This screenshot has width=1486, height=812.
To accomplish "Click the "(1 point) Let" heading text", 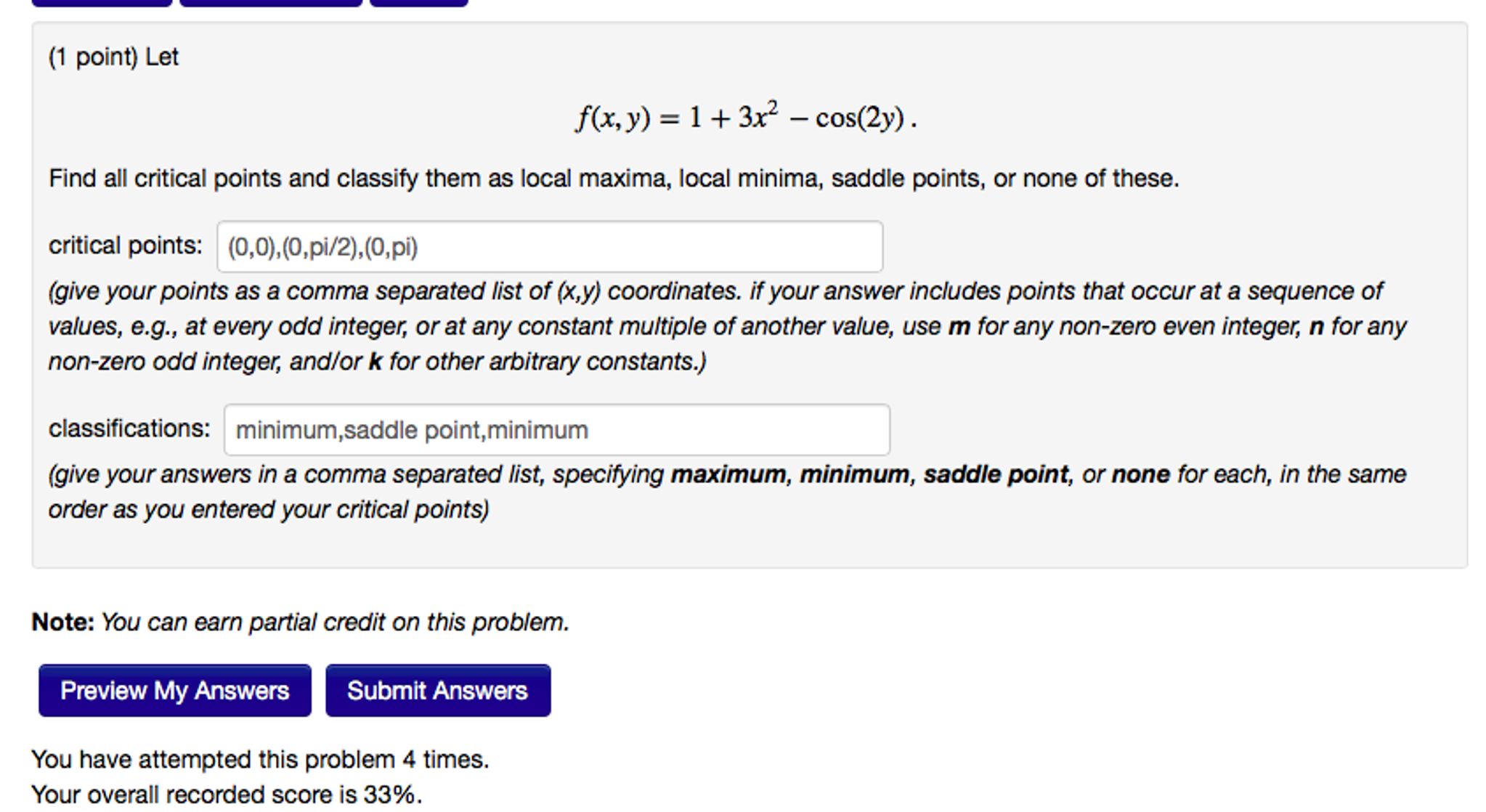I will (113, 57).
